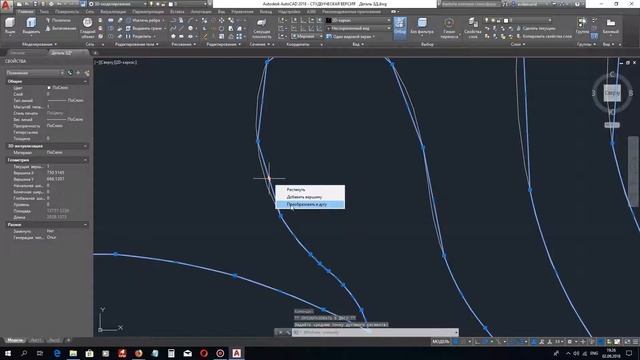
Task: Click Make Current (Сделать текущим) layer button
Action: 536,28
